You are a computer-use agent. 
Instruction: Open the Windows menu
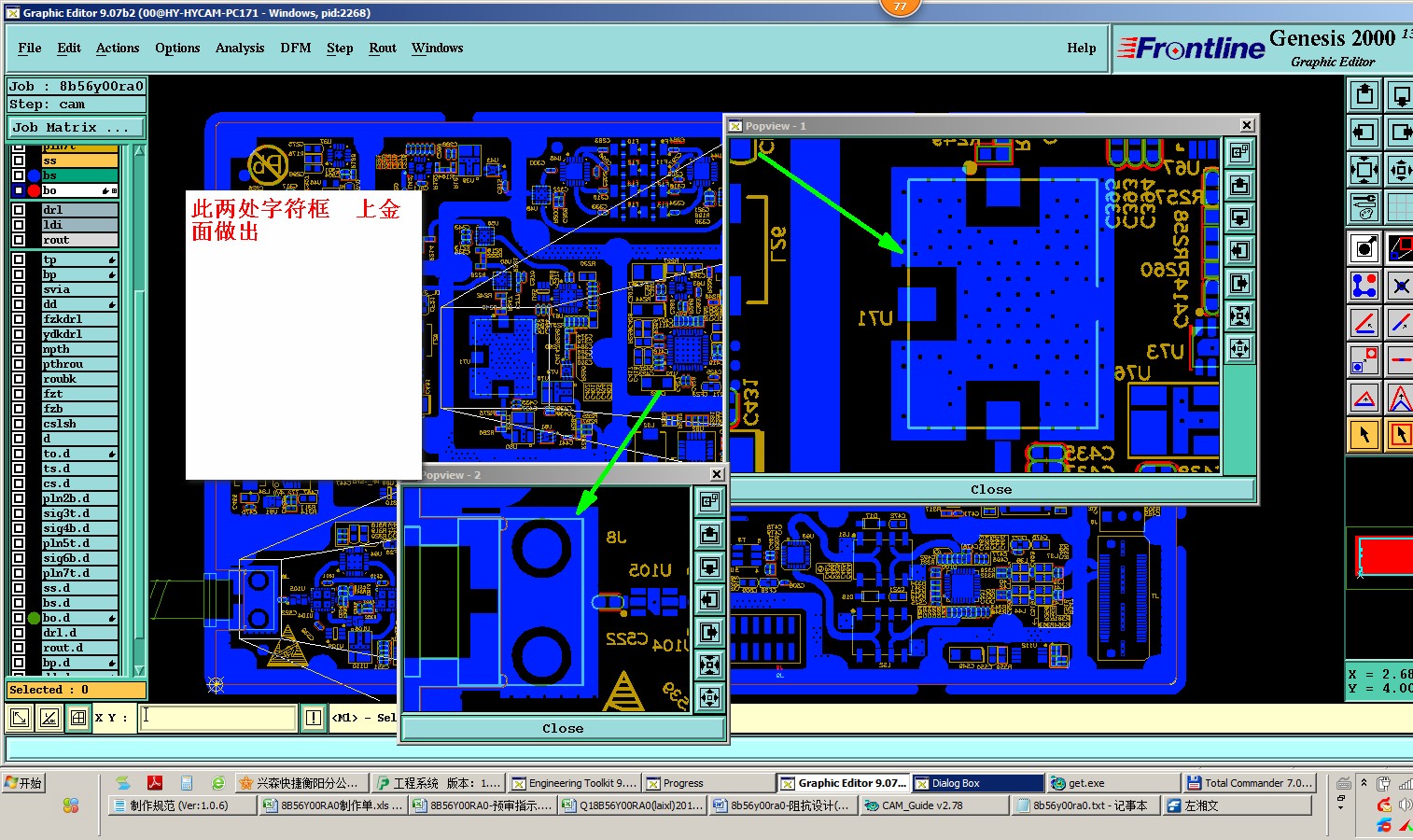pos(438,48)
